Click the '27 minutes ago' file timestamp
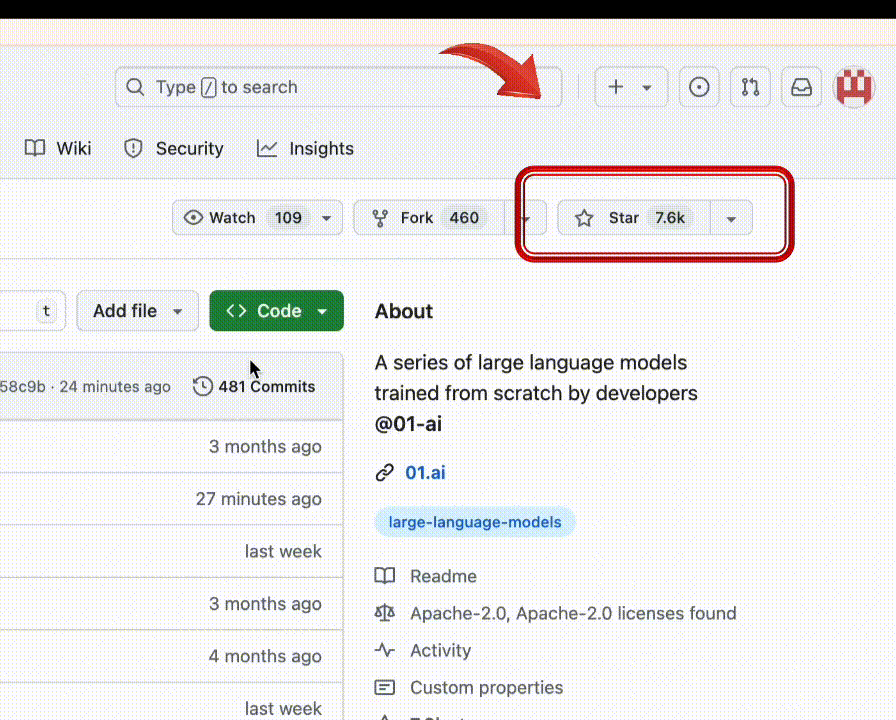The image size is (896, 720). [x=259, y=499]
